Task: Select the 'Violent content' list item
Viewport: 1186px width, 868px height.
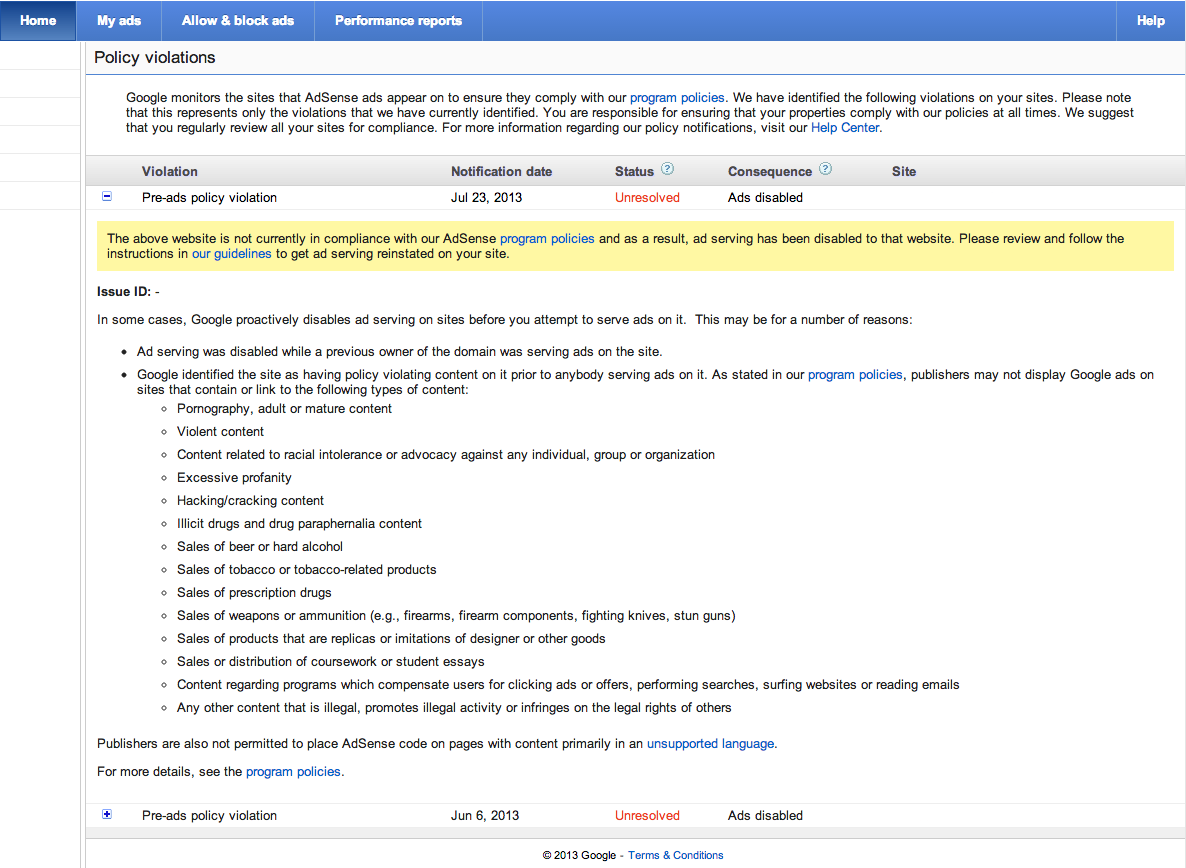Action: click(x=220, y=432)
